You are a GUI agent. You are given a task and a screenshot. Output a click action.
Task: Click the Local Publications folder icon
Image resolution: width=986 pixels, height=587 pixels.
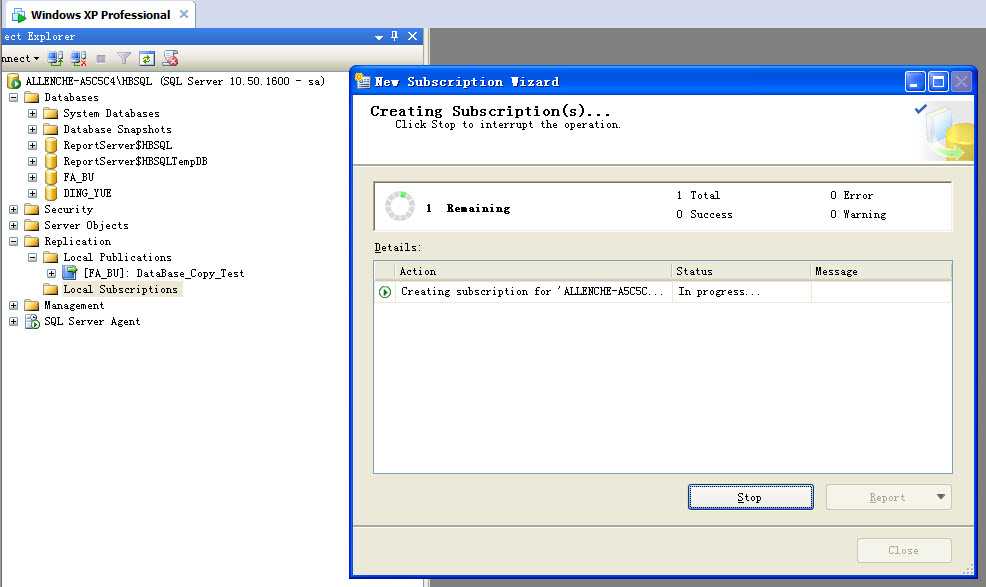point(51,257)
